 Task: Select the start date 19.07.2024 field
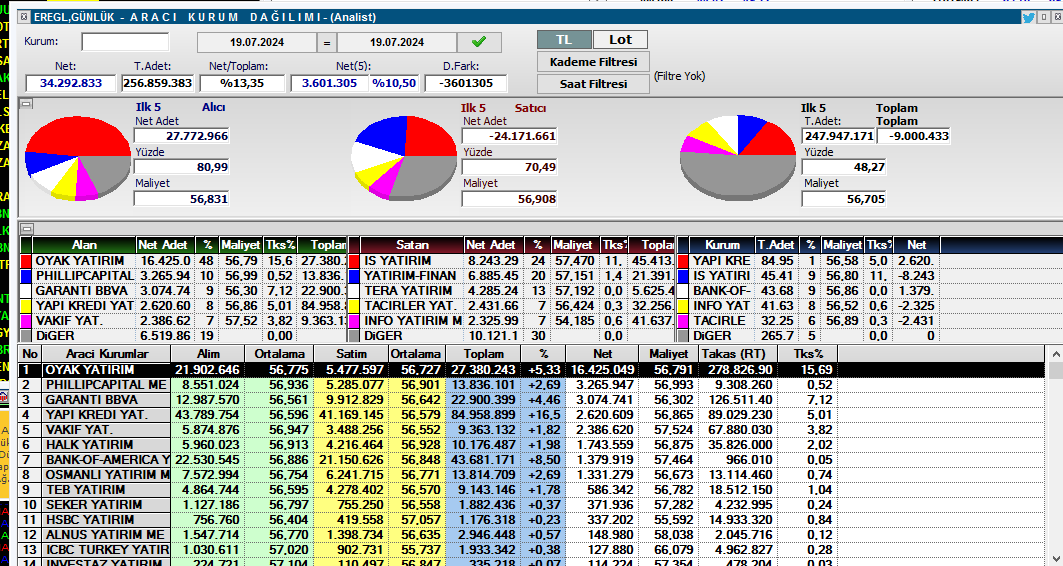coord(257,42)
